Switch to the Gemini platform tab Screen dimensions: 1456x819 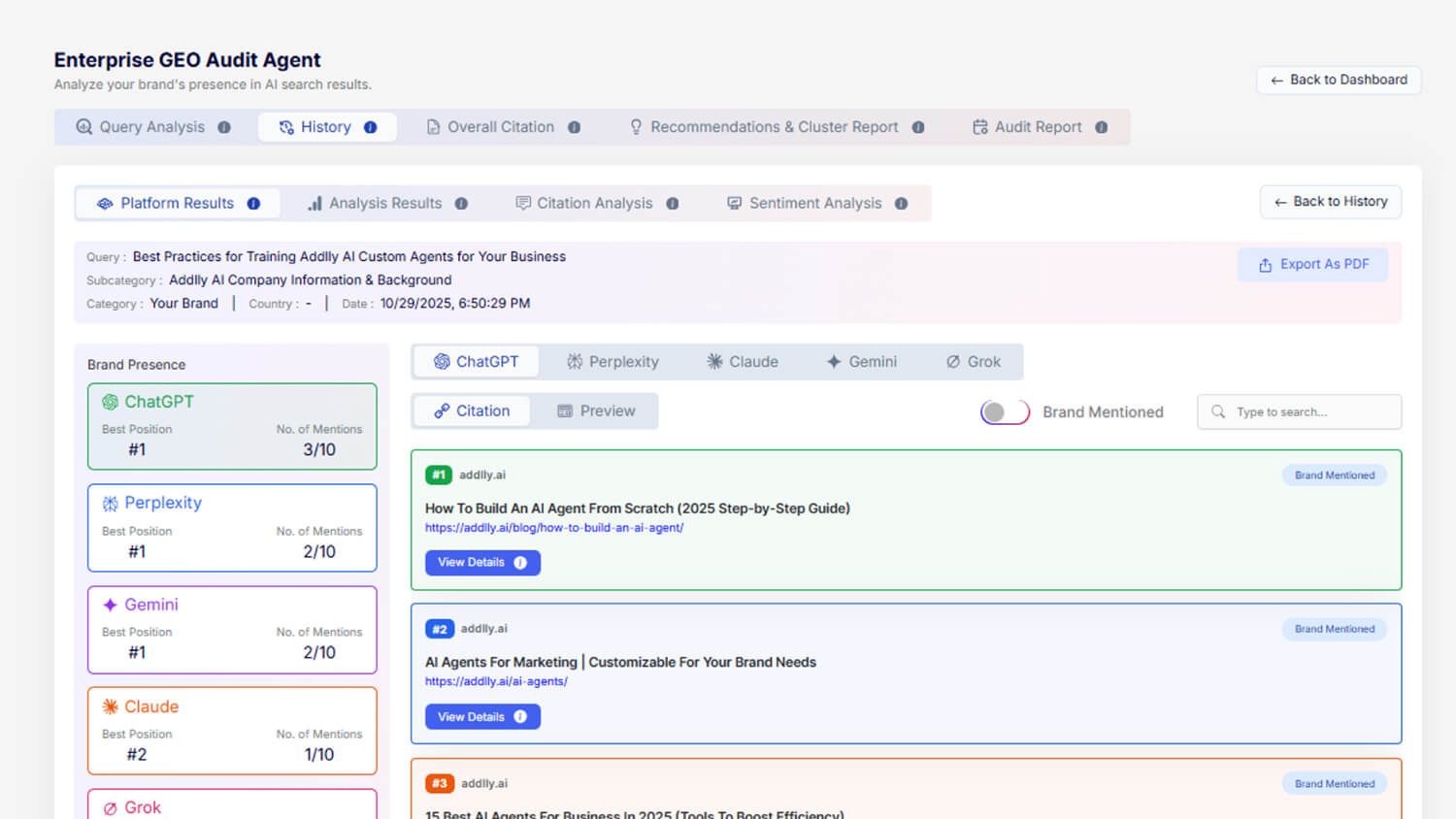[862, 362]
